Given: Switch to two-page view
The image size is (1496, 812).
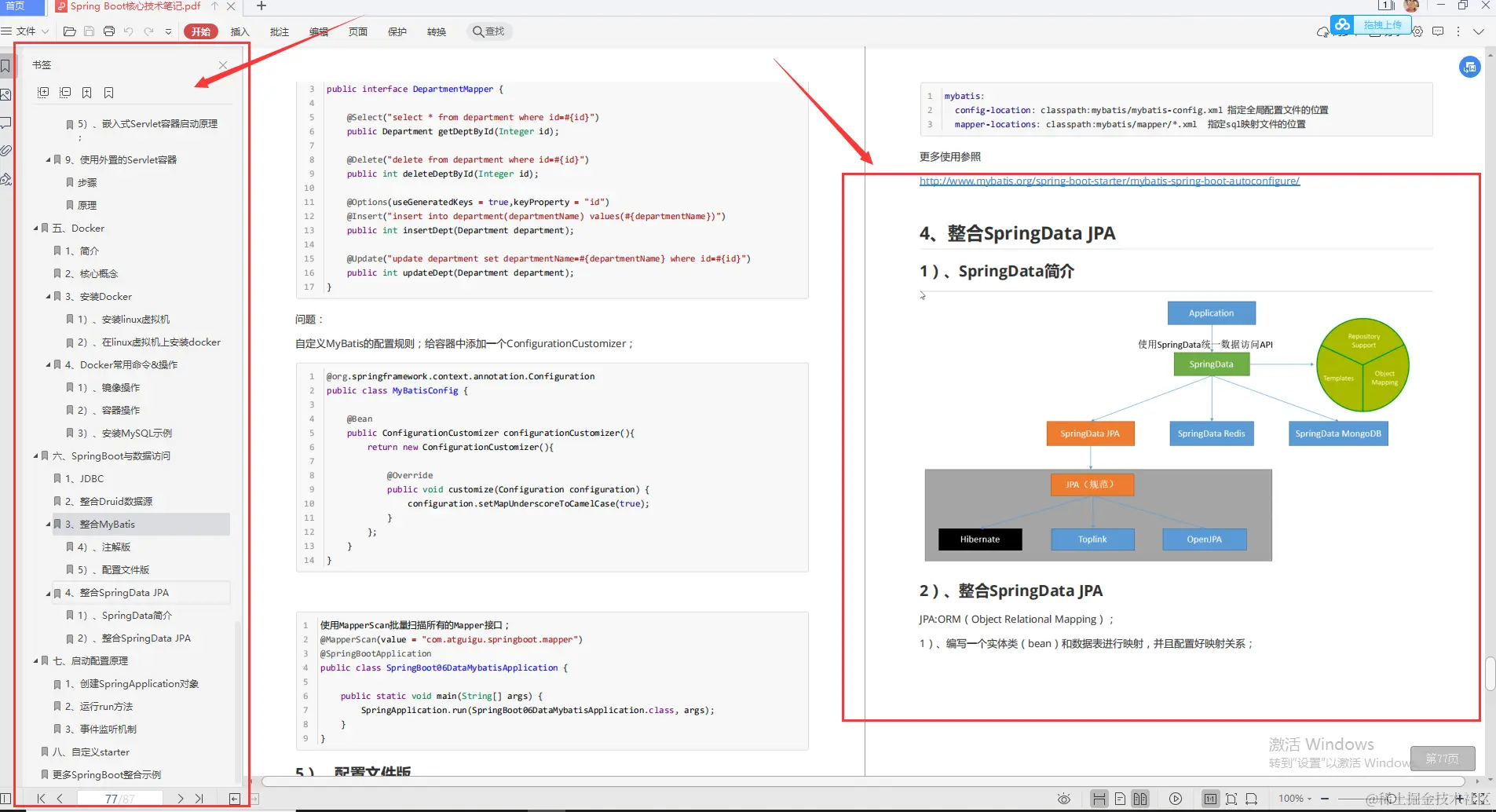Looking at the screenshot, I should [1140, 799].
